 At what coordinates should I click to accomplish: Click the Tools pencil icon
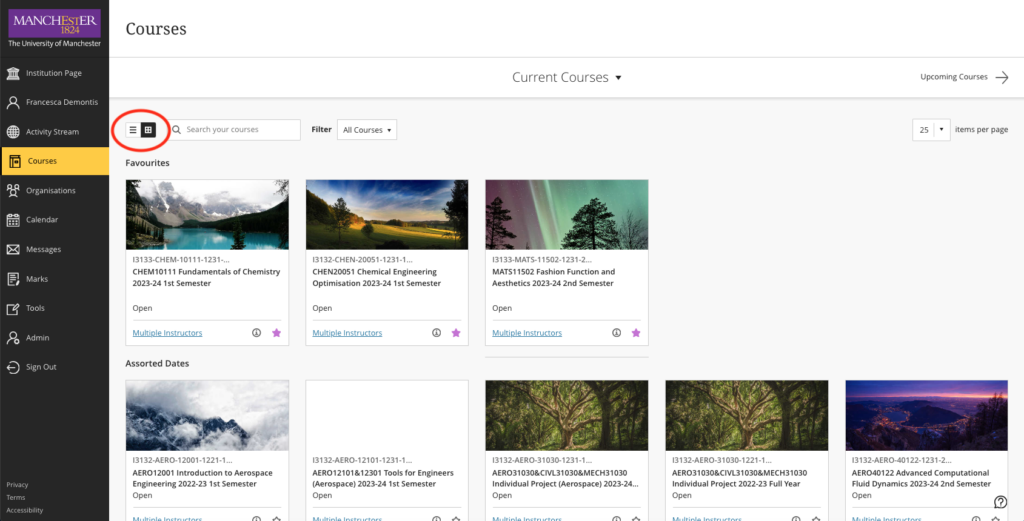pos(13,308)
